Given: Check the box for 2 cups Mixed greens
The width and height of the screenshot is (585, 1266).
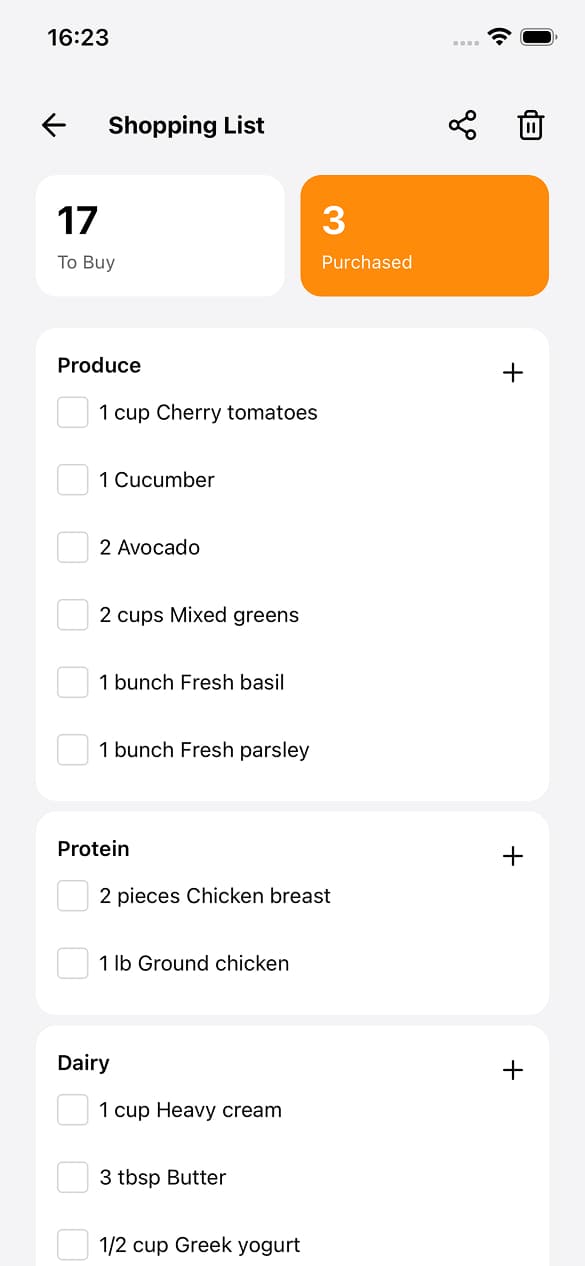Looking at the screenshot, I should [x=72, y=614].
